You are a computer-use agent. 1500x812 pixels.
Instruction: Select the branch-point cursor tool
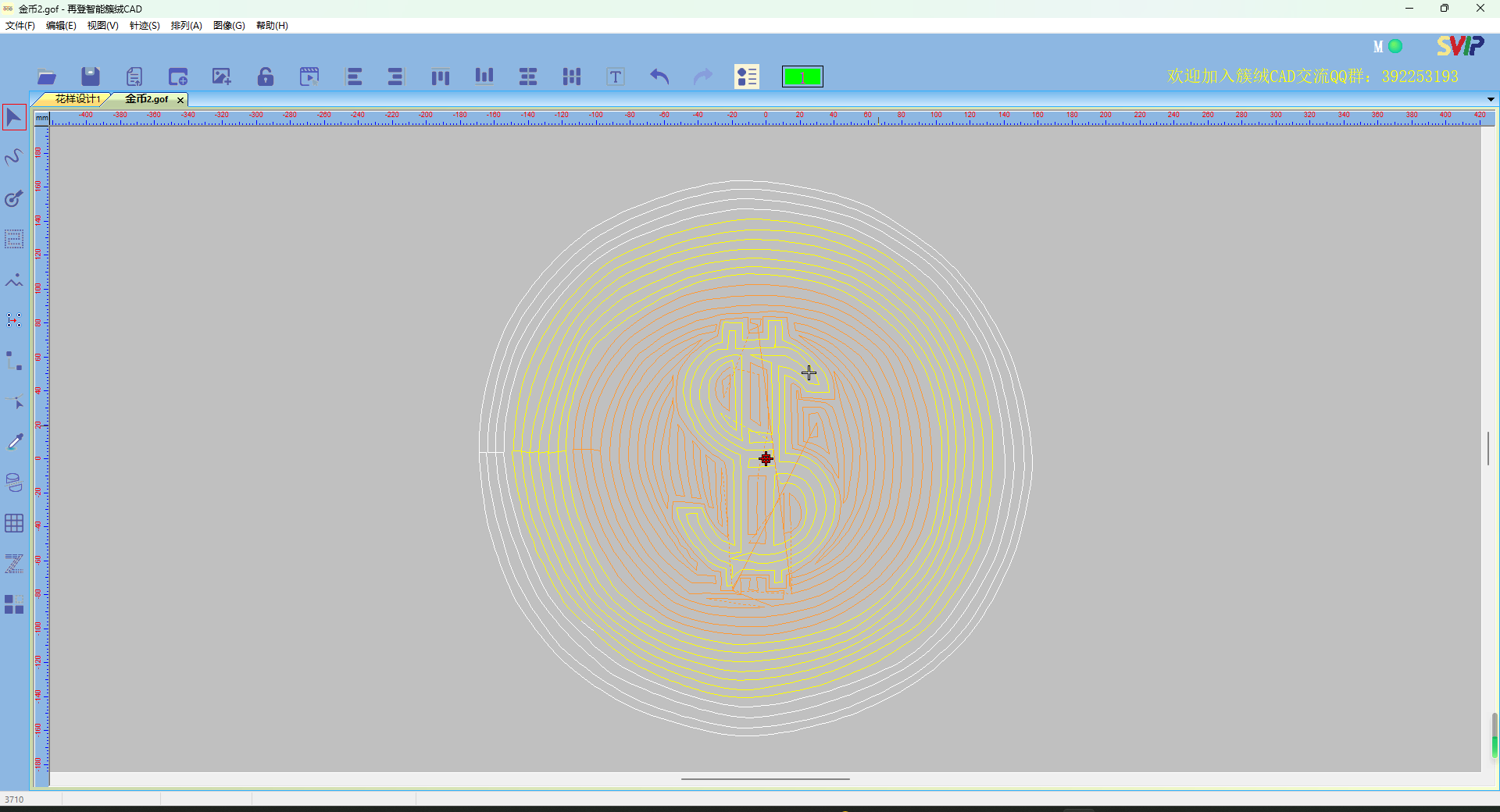click(14, 402)
